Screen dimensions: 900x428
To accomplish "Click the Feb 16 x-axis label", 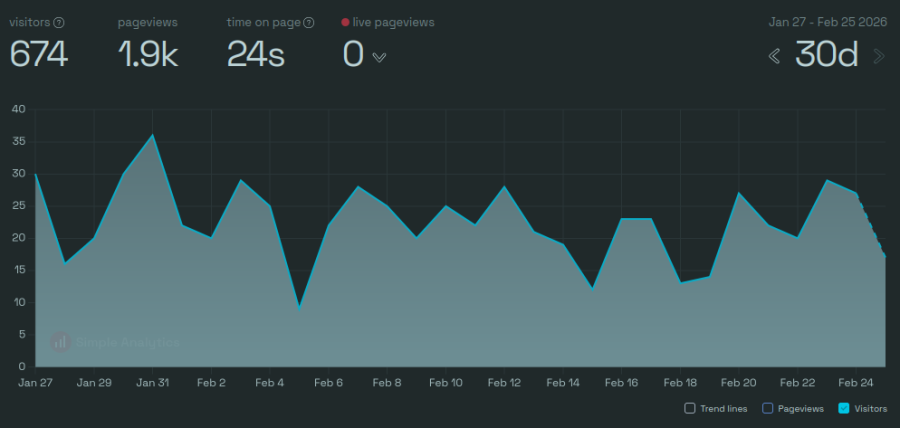I will click(621, 383).
